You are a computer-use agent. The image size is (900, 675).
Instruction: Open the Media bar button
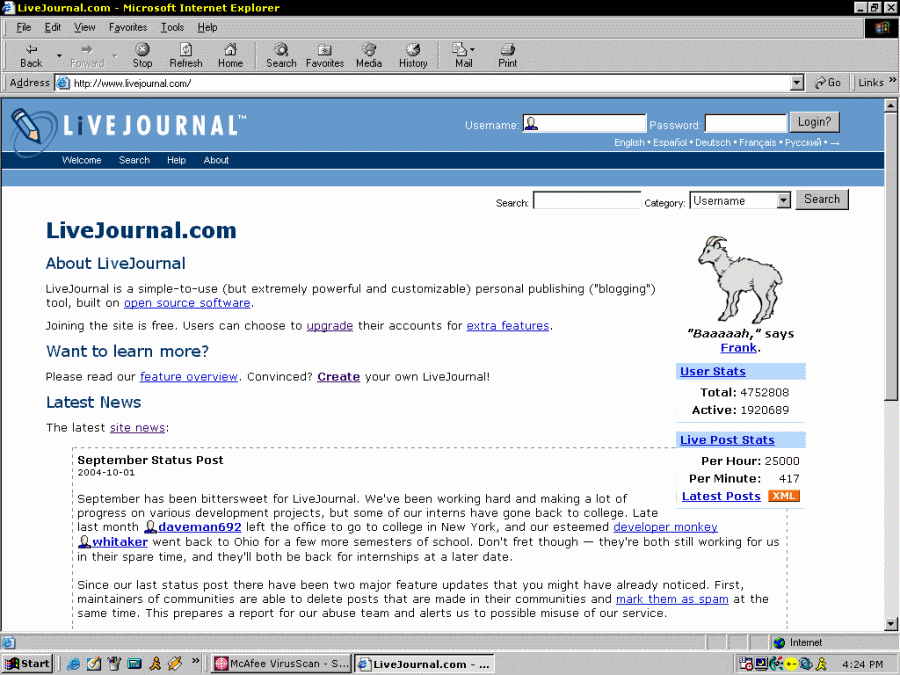[368, 56]
